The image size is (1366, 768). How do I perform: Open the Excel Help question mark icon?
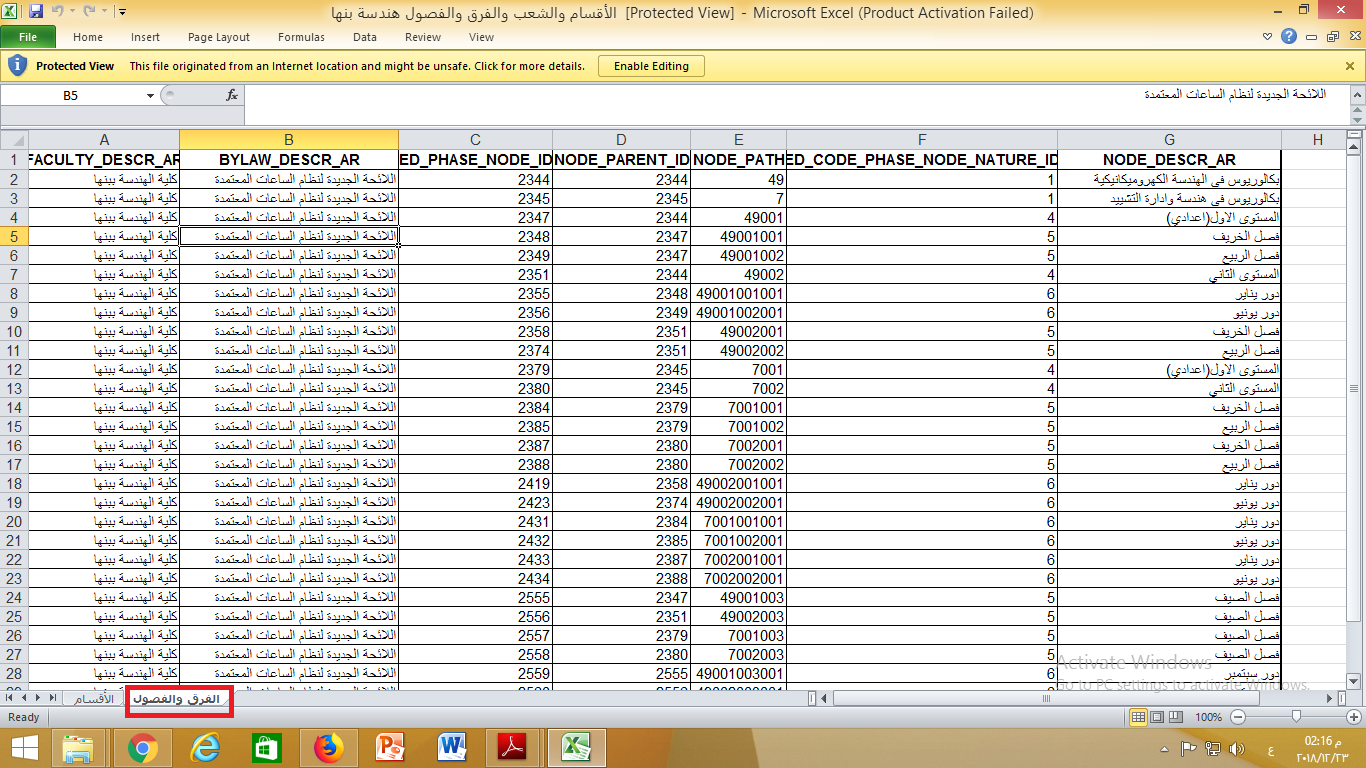[1289, 37]
